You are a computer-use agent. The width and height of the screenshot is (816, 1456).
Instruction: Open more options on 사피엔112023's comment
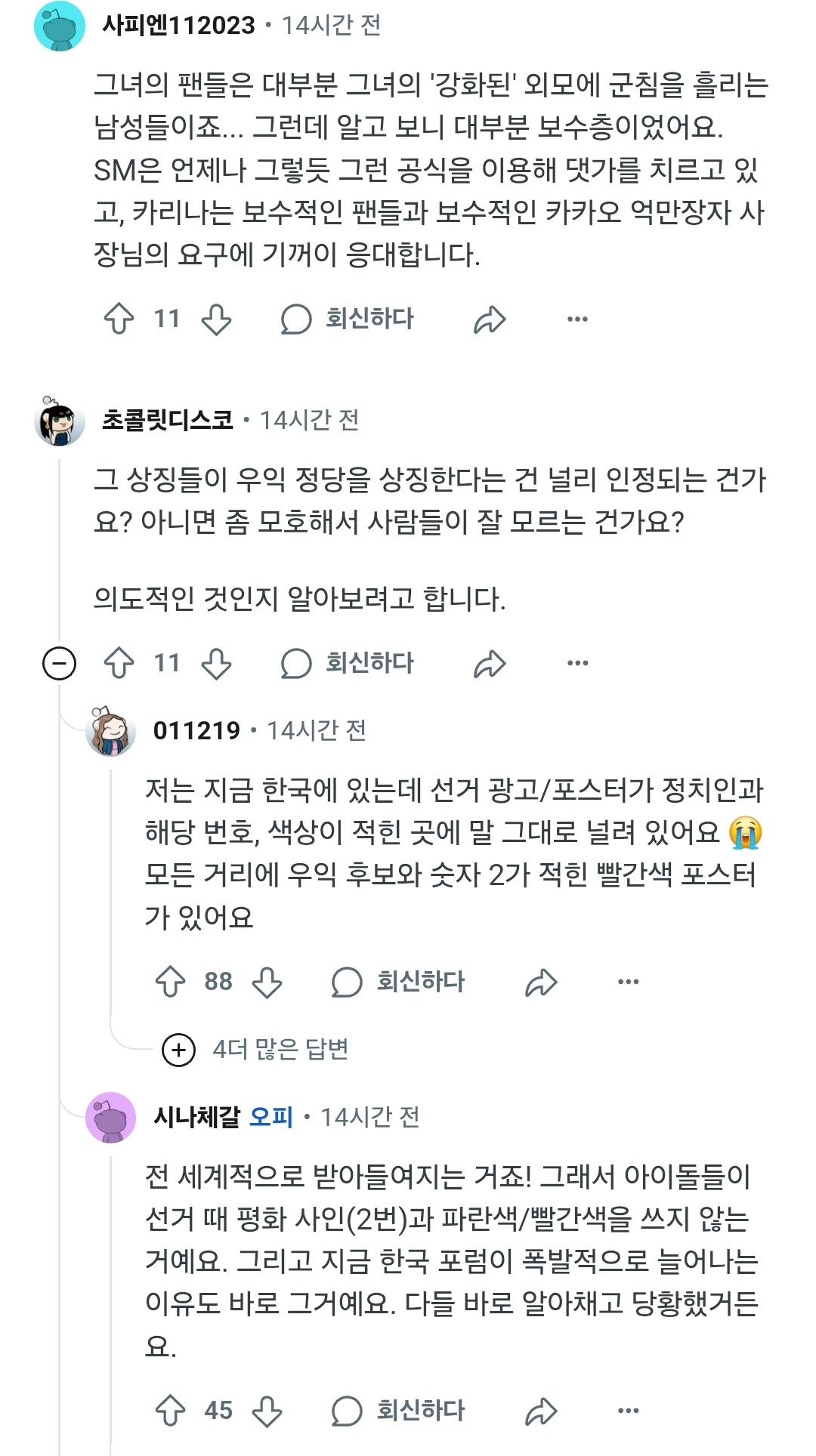click(x=577, y=319)
